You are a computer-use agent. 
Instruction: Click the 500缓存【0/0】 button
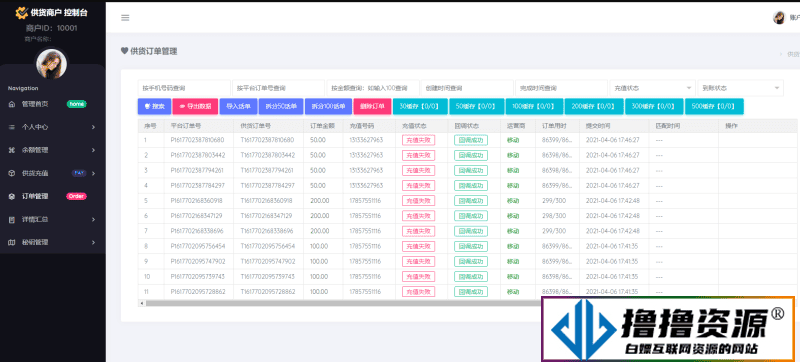tap(714, 107)
